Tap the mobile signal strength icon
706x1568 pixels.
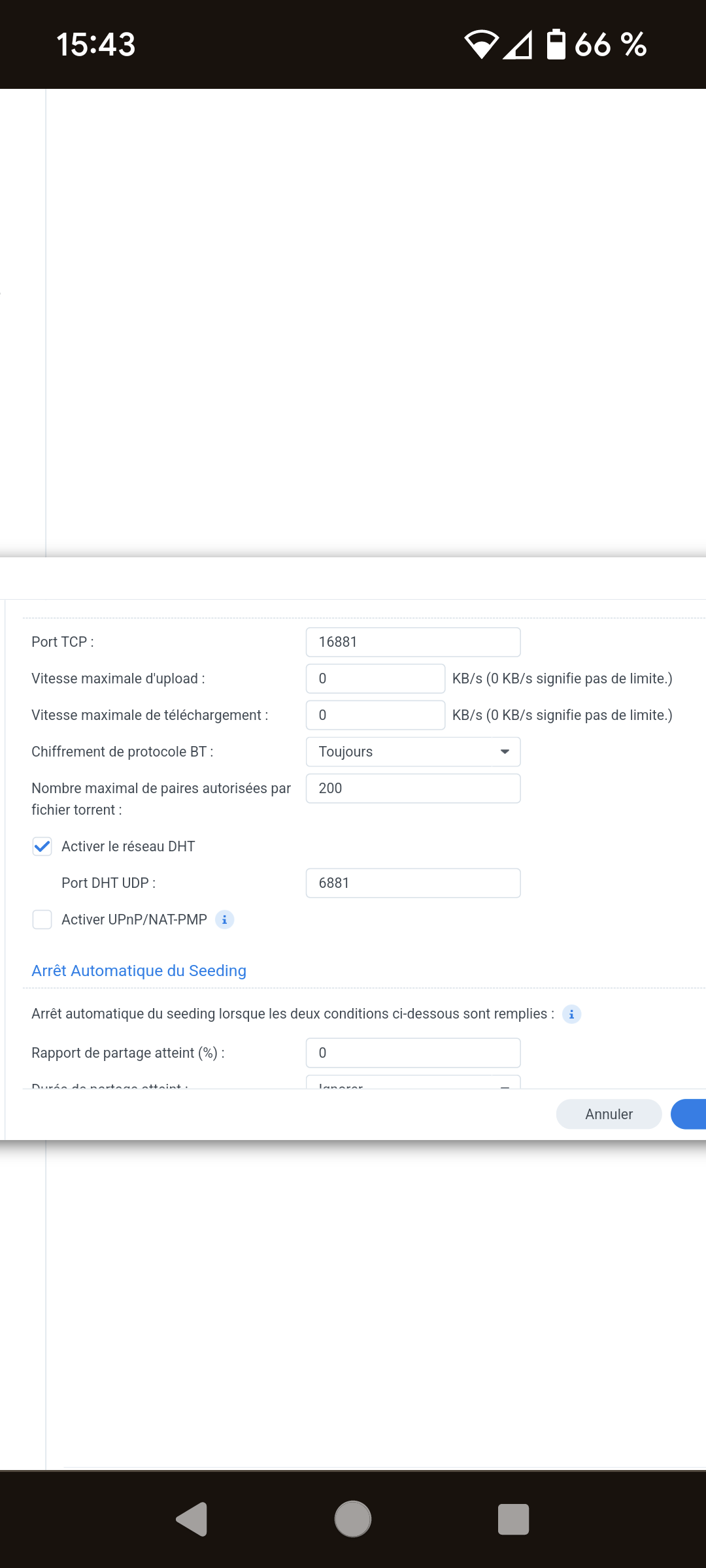[x=518, y=44]
